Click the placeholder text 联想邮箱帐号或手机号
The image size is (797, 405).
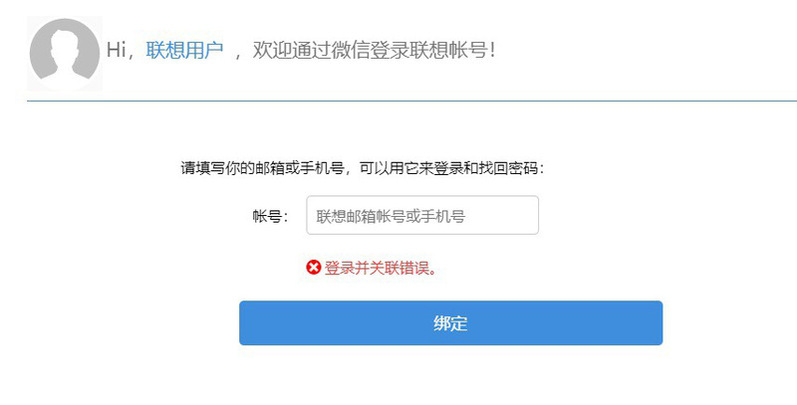[390, 216]
